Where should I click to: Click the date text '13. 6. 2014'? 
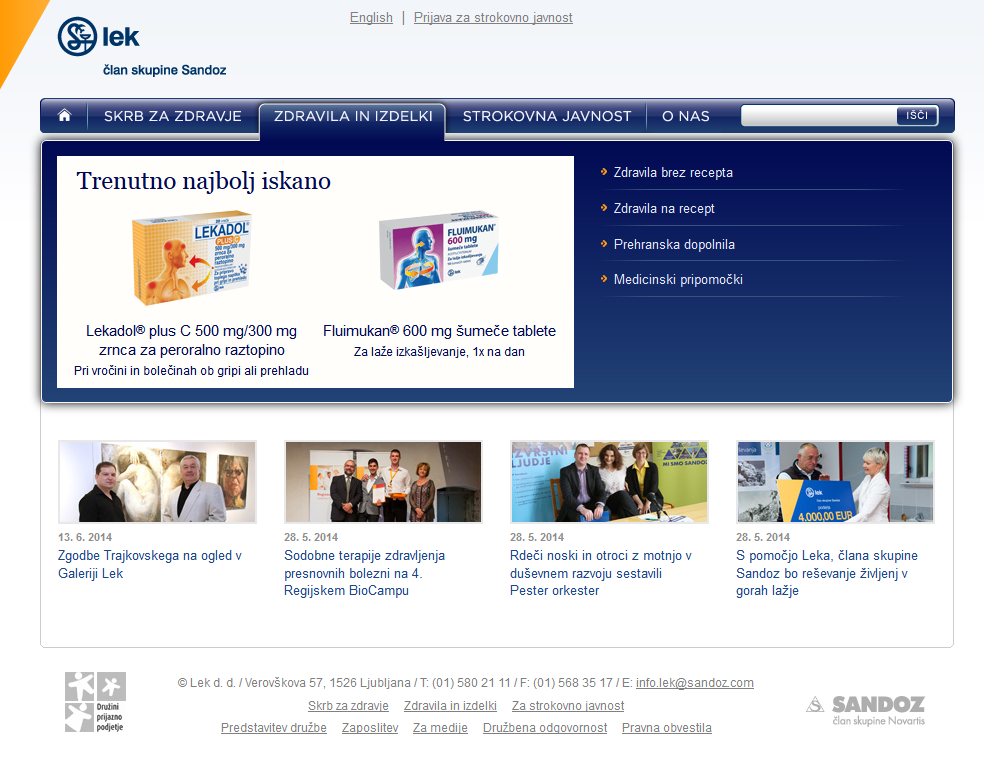(85, 537)
